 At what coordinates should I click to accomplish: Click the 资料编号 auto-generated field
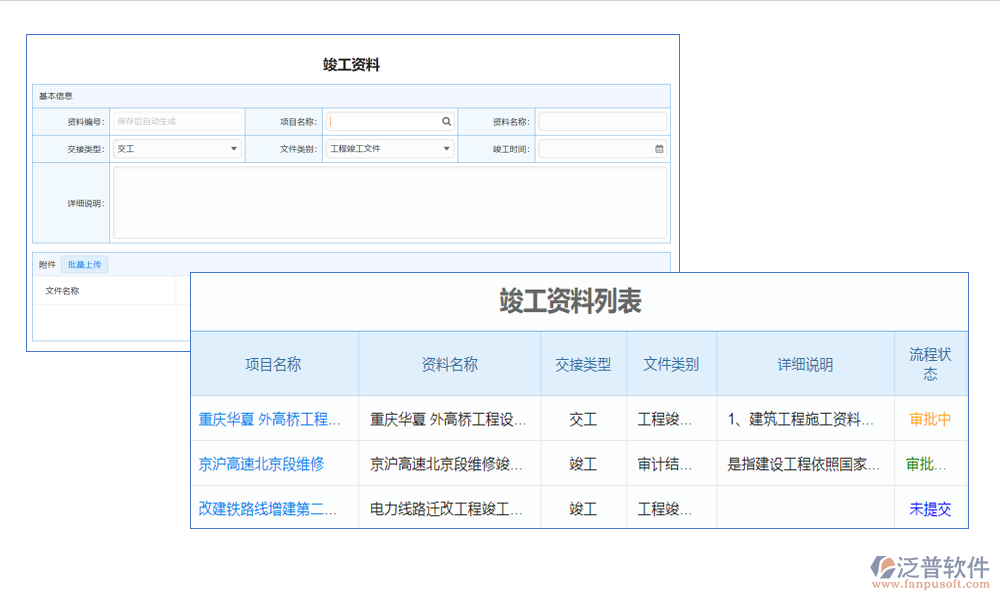click(x=177, y=120)
